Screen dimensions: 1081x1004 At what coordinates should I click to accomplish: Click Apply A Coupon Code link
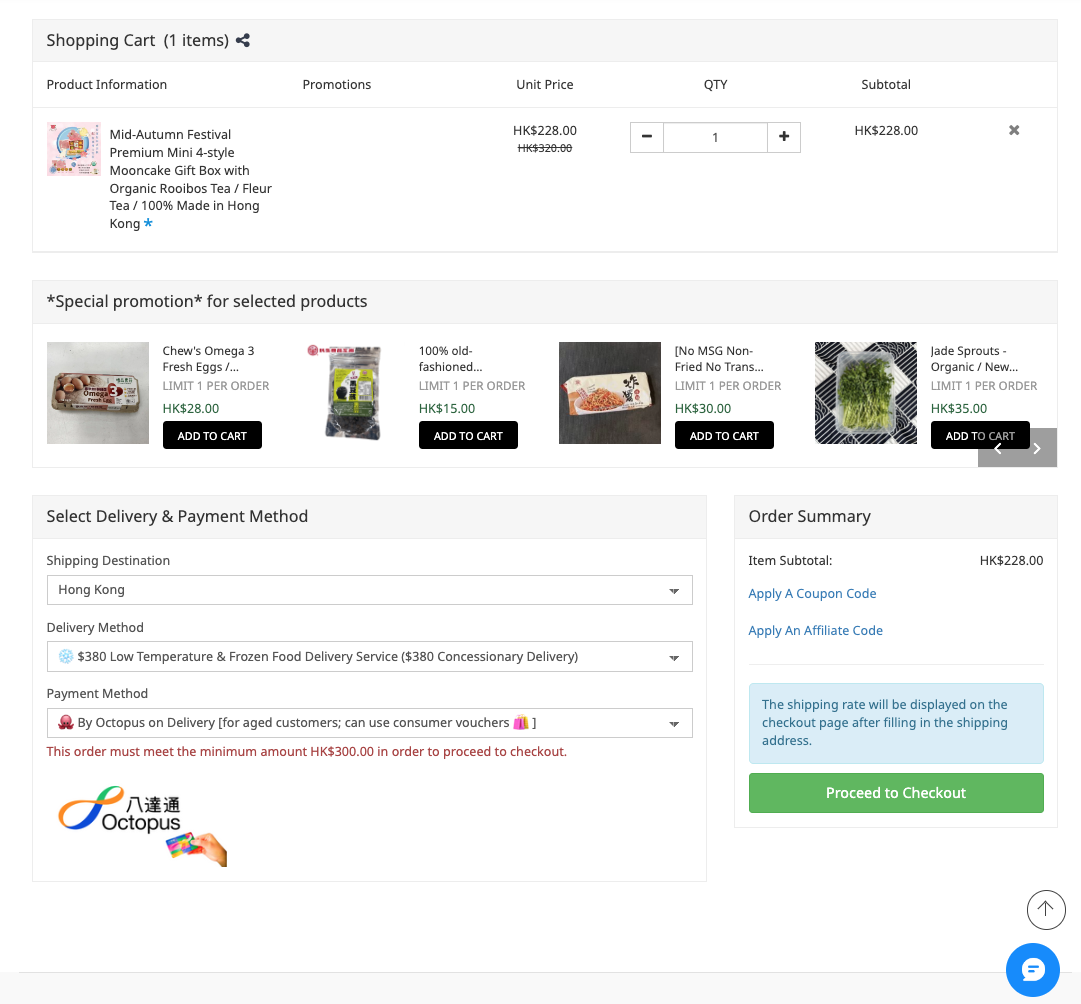pos(812,593)
